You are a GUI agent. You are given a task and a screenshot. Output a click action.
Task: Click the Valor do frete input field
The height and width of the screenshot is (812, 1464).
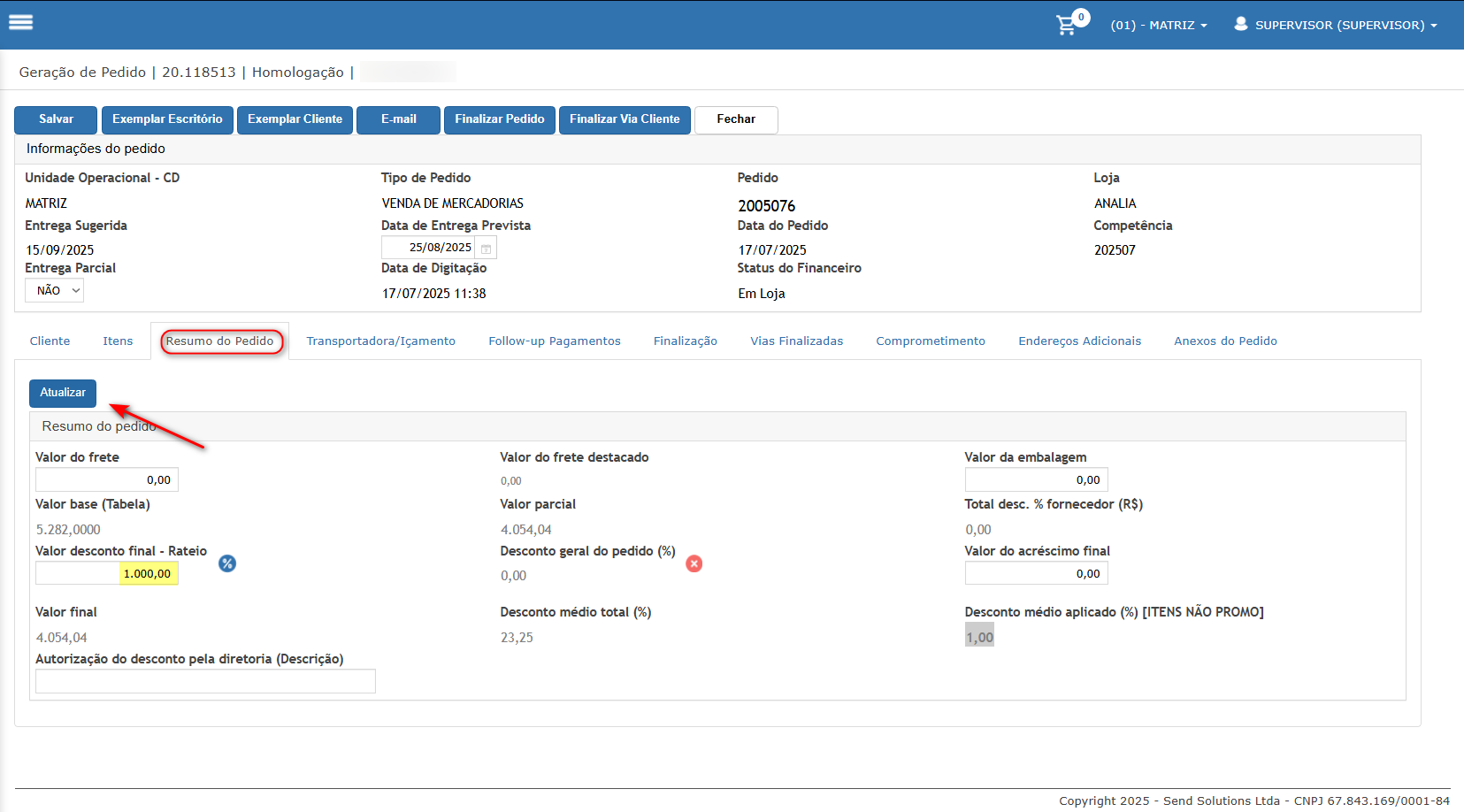(x=107, y=480)
